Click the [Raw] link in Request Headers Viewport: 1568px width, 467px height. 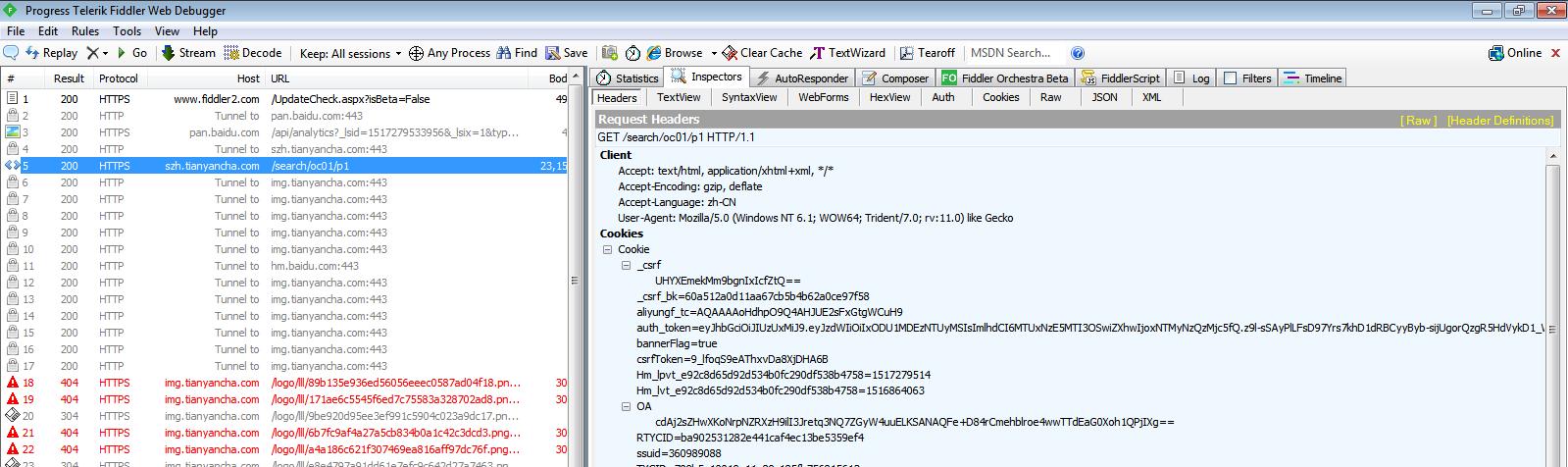1418,121
